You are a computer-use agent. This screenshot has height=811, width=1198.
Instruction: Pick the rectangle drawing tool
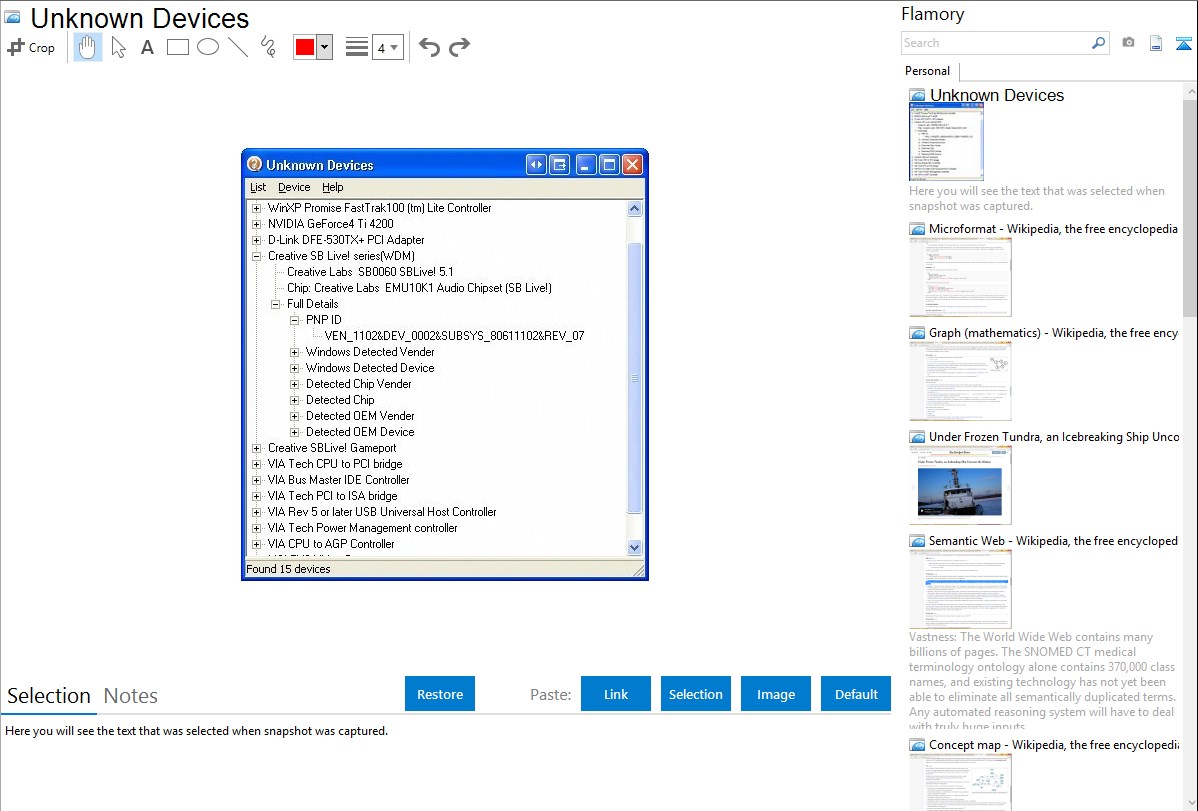[177, 47]
